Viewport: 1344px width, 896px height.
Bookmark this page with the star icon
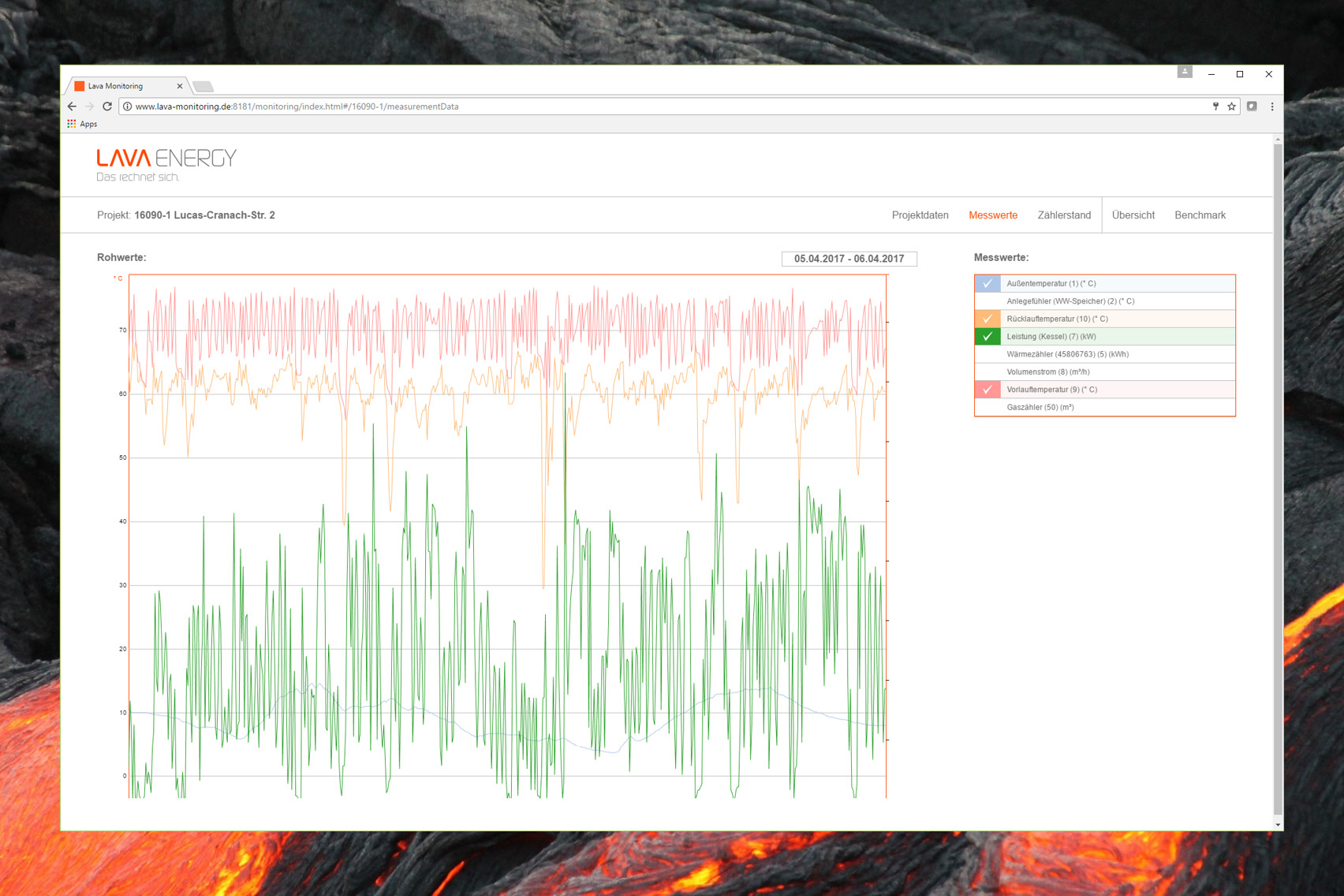point(1231,106)
